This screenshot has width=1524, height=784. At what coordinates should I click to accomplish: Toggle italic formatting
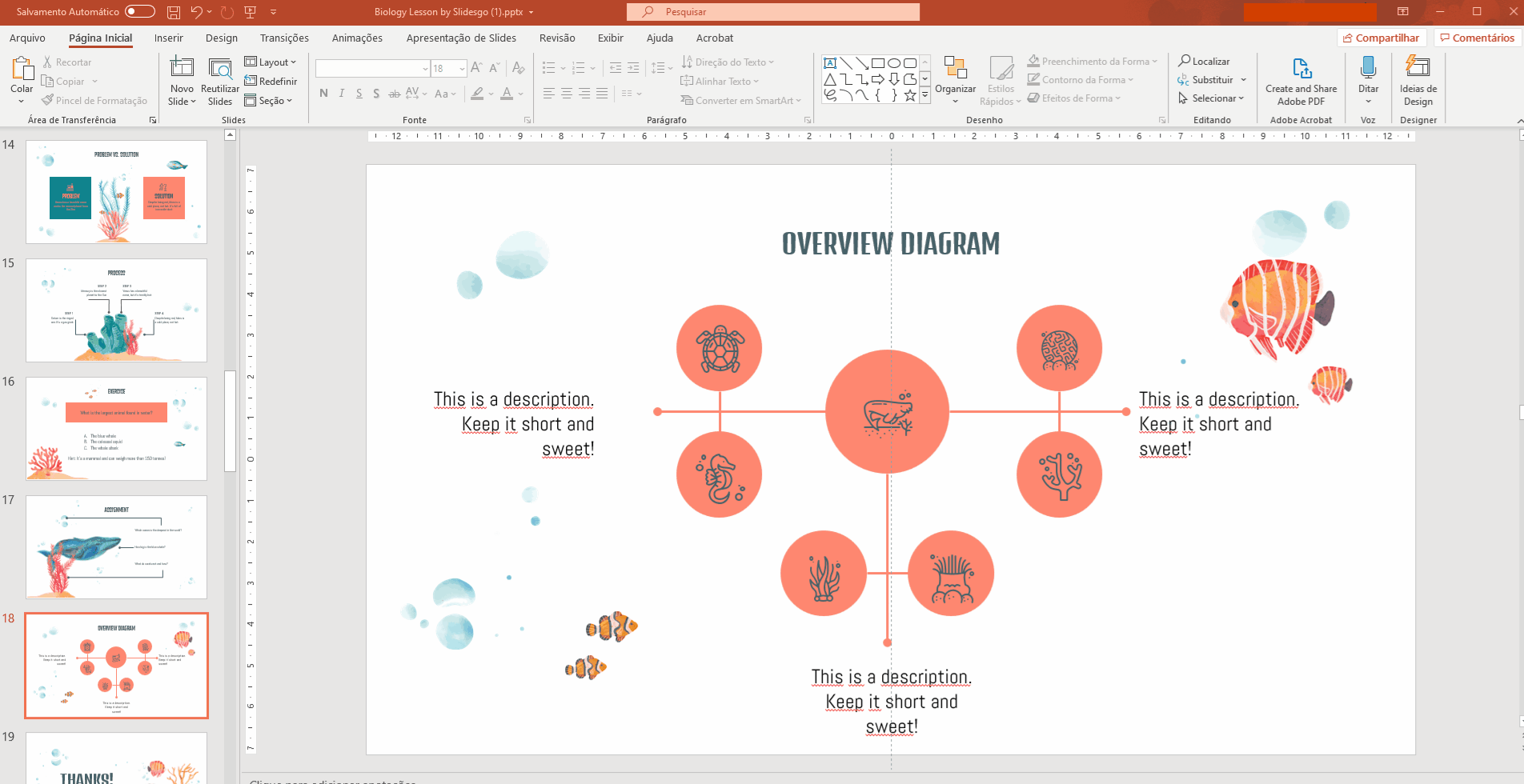pos(341,94)
